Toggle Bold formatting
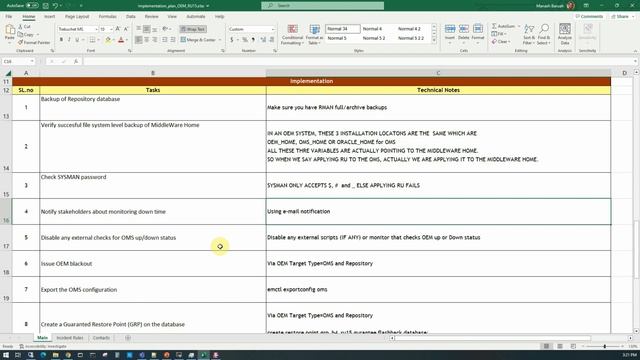Screen dimensions: 640x360 [61, 40]
